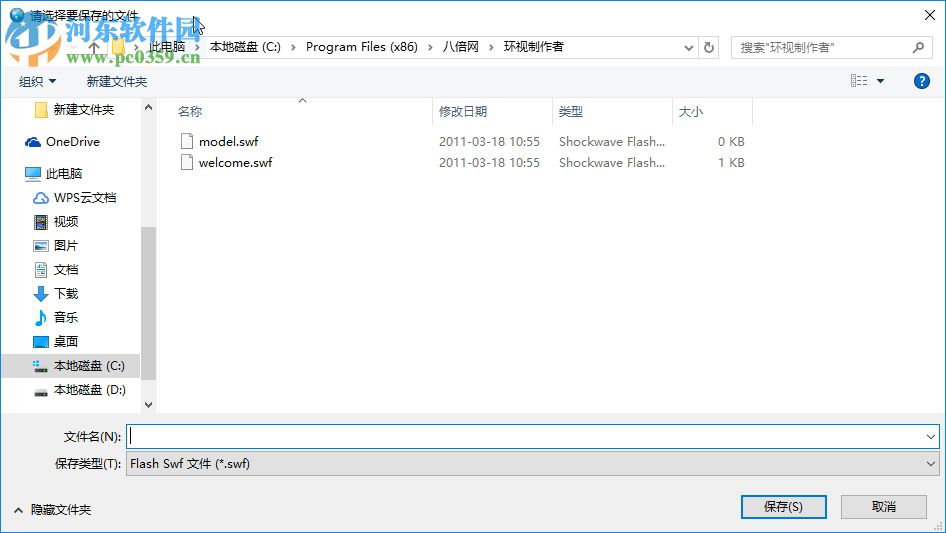
Task: Select 此电脑 in the navigation pane
Action: coord(53,174)
